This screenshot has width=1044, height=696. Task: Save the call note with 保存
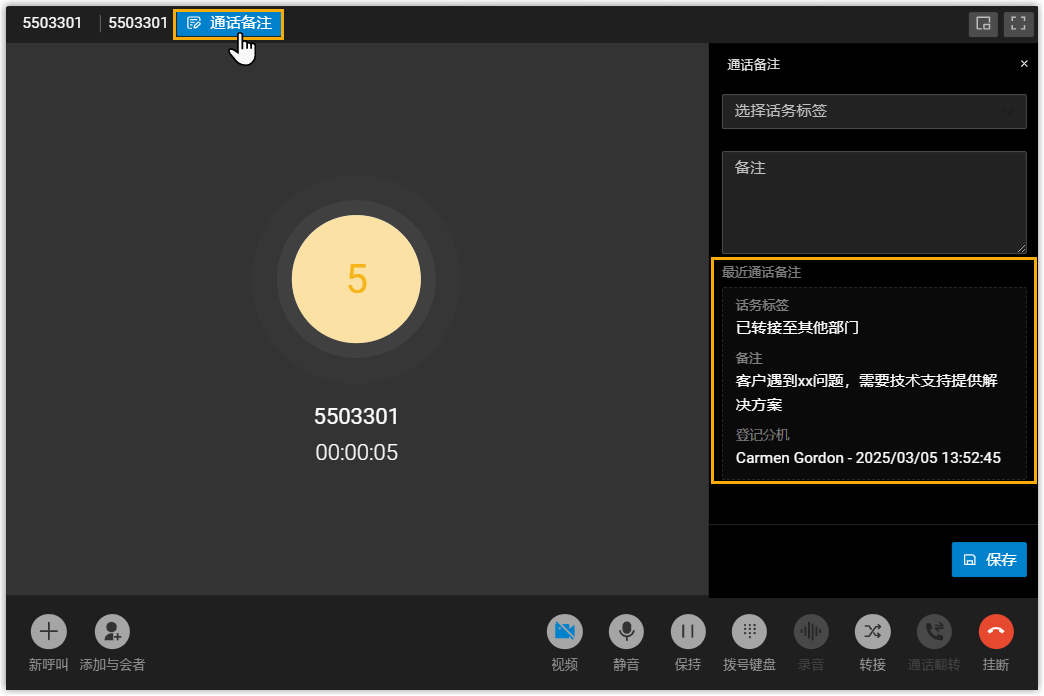988,560
